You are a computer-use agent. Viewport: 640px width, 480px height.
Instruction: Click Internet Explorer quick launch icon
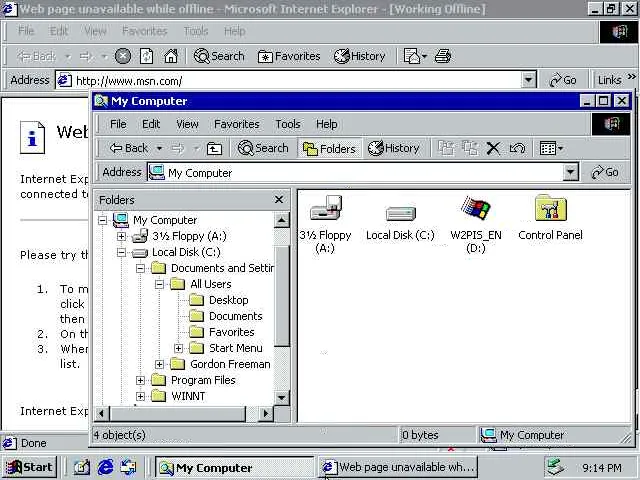(x=105, y=467)
